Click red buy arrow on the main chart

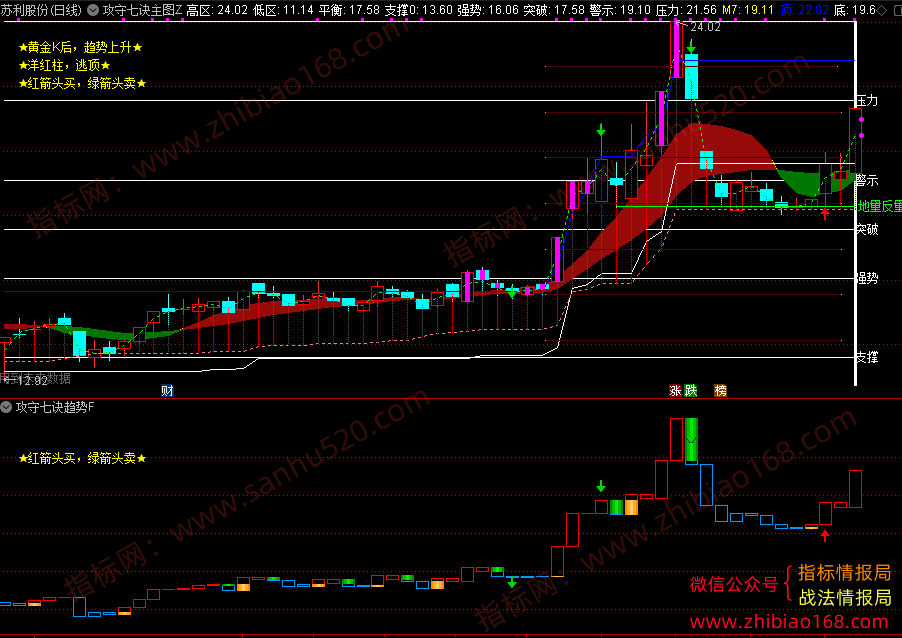coord(825,213)
